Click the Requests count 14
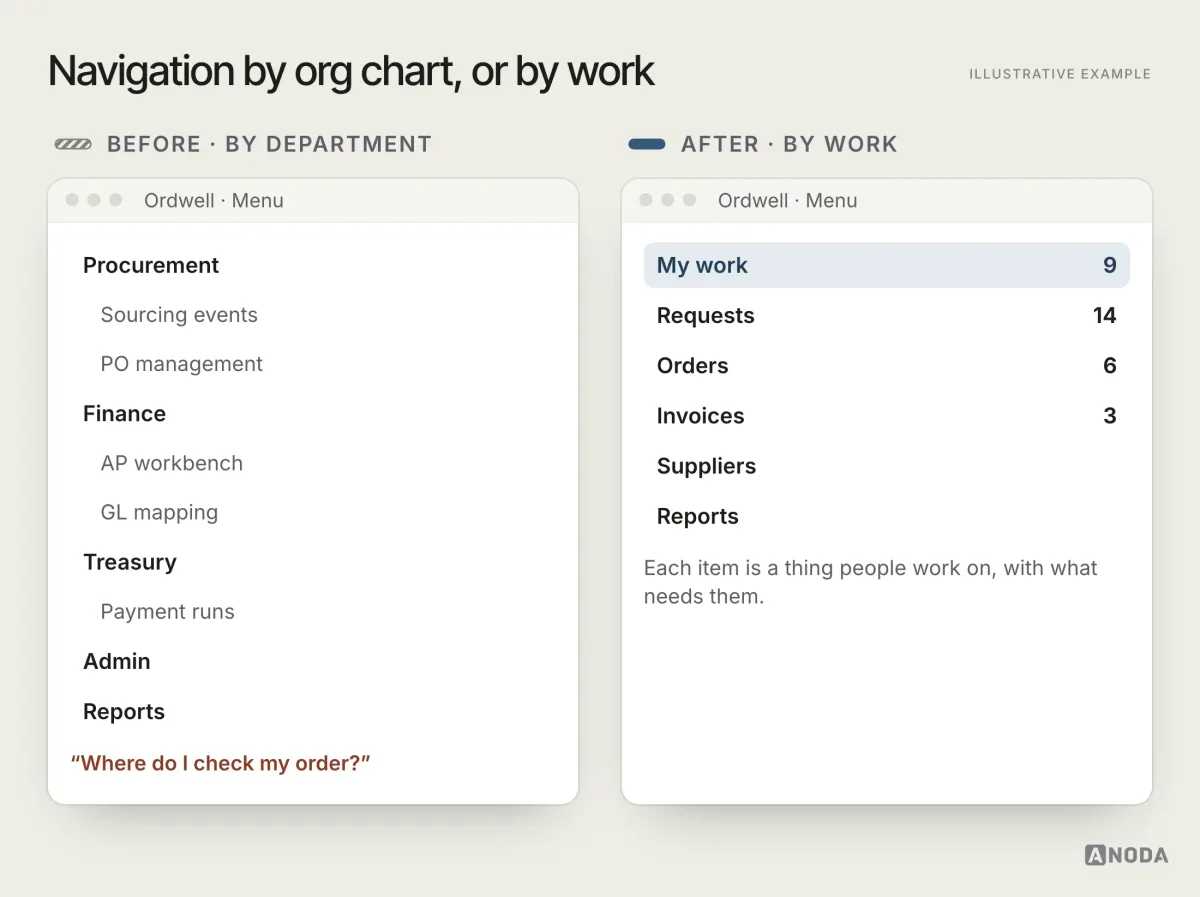 point(1104,315)
